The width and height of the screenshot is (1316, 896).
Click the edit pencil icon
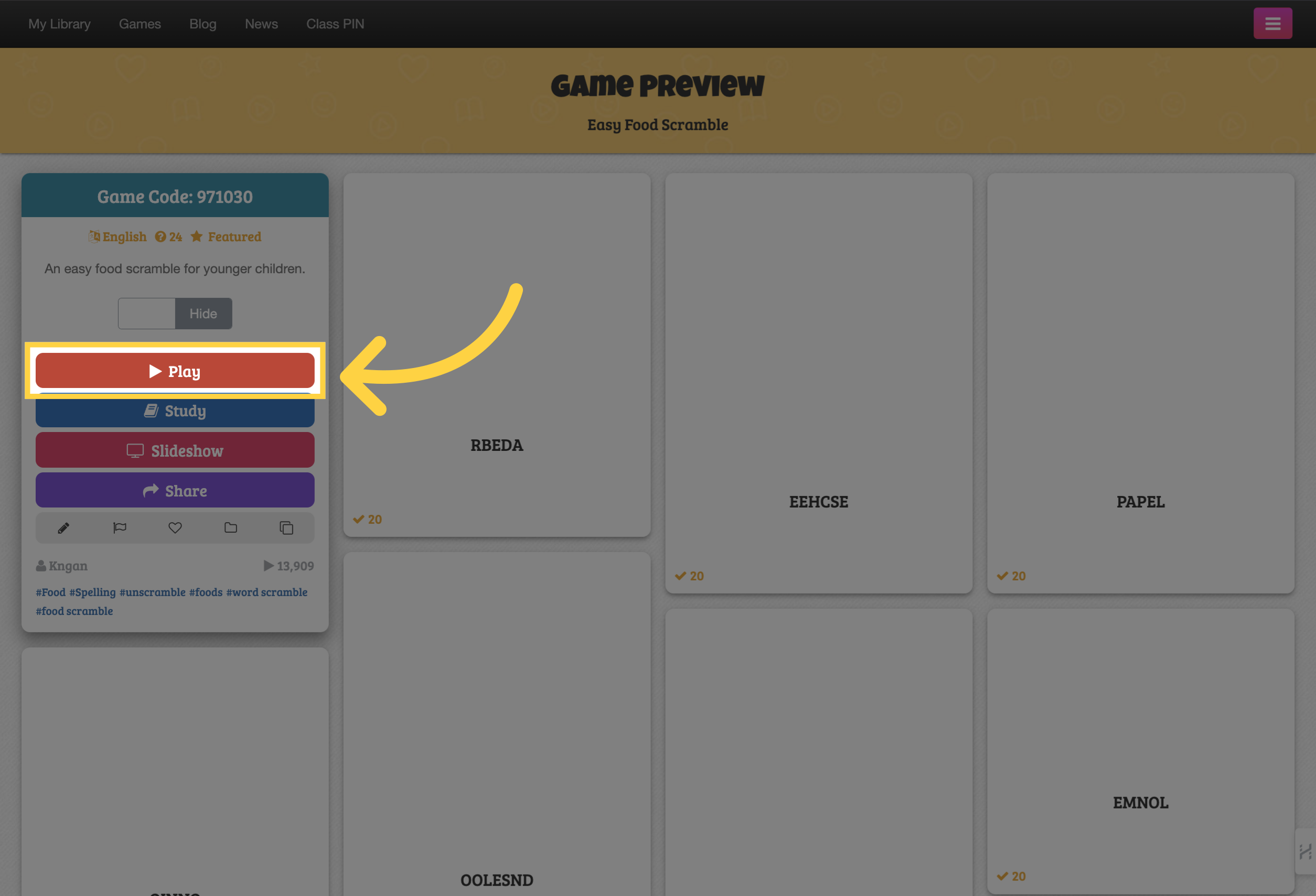63,527
